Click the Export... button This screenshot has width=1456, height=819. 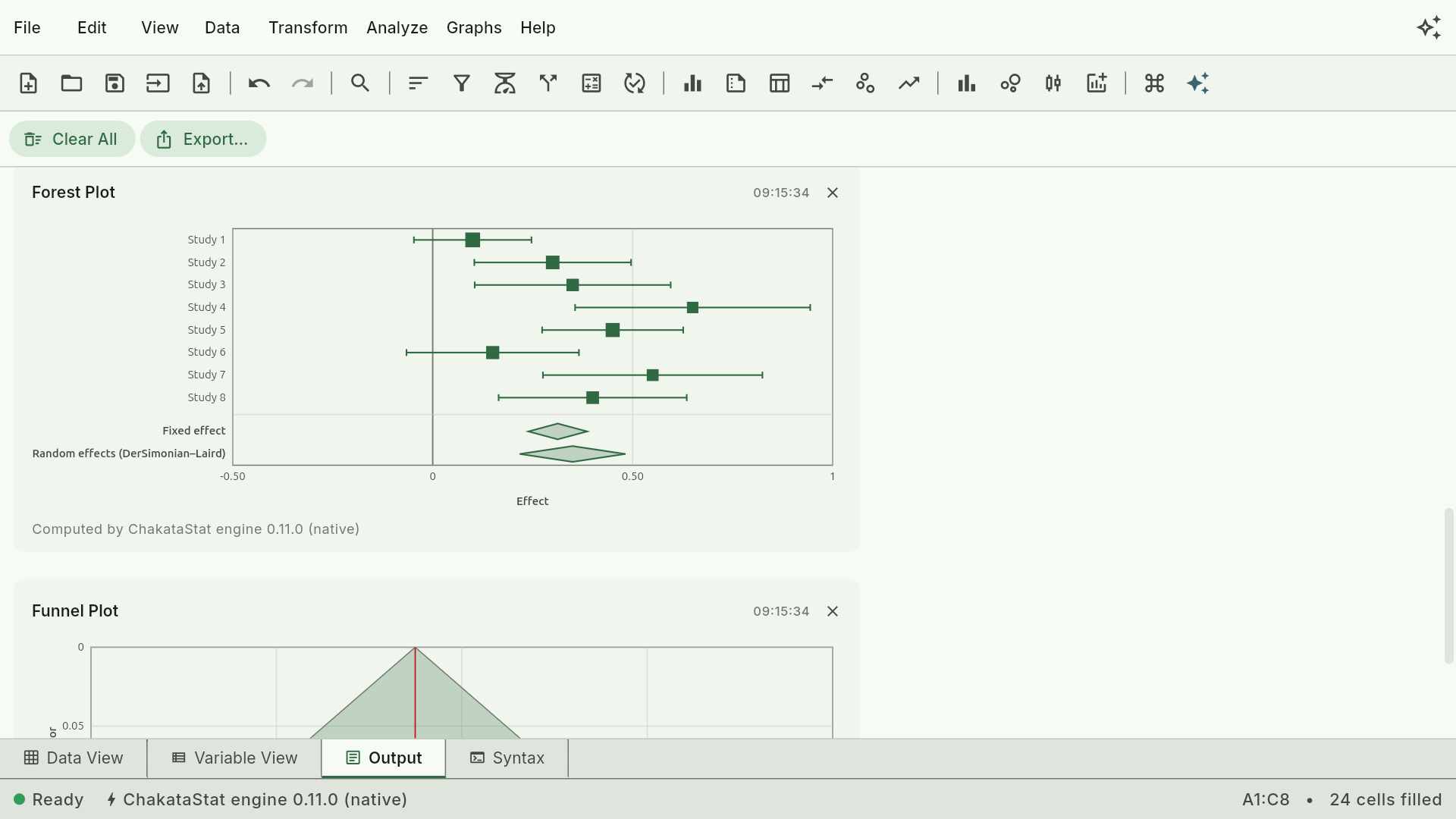[203, 140]
